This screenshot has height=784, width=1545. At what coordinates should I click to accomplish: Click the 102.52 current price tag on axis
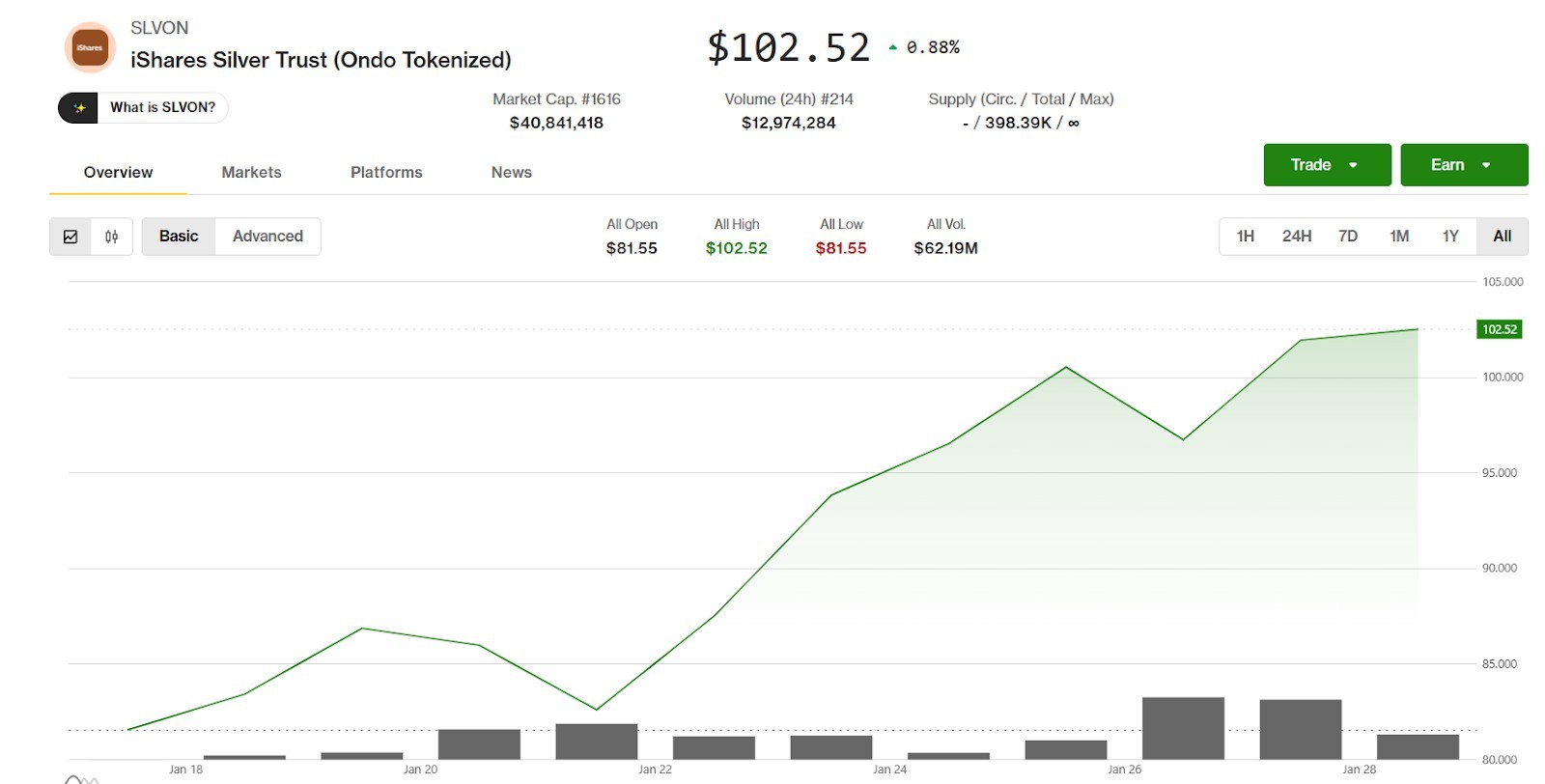tap(1500, 329)
